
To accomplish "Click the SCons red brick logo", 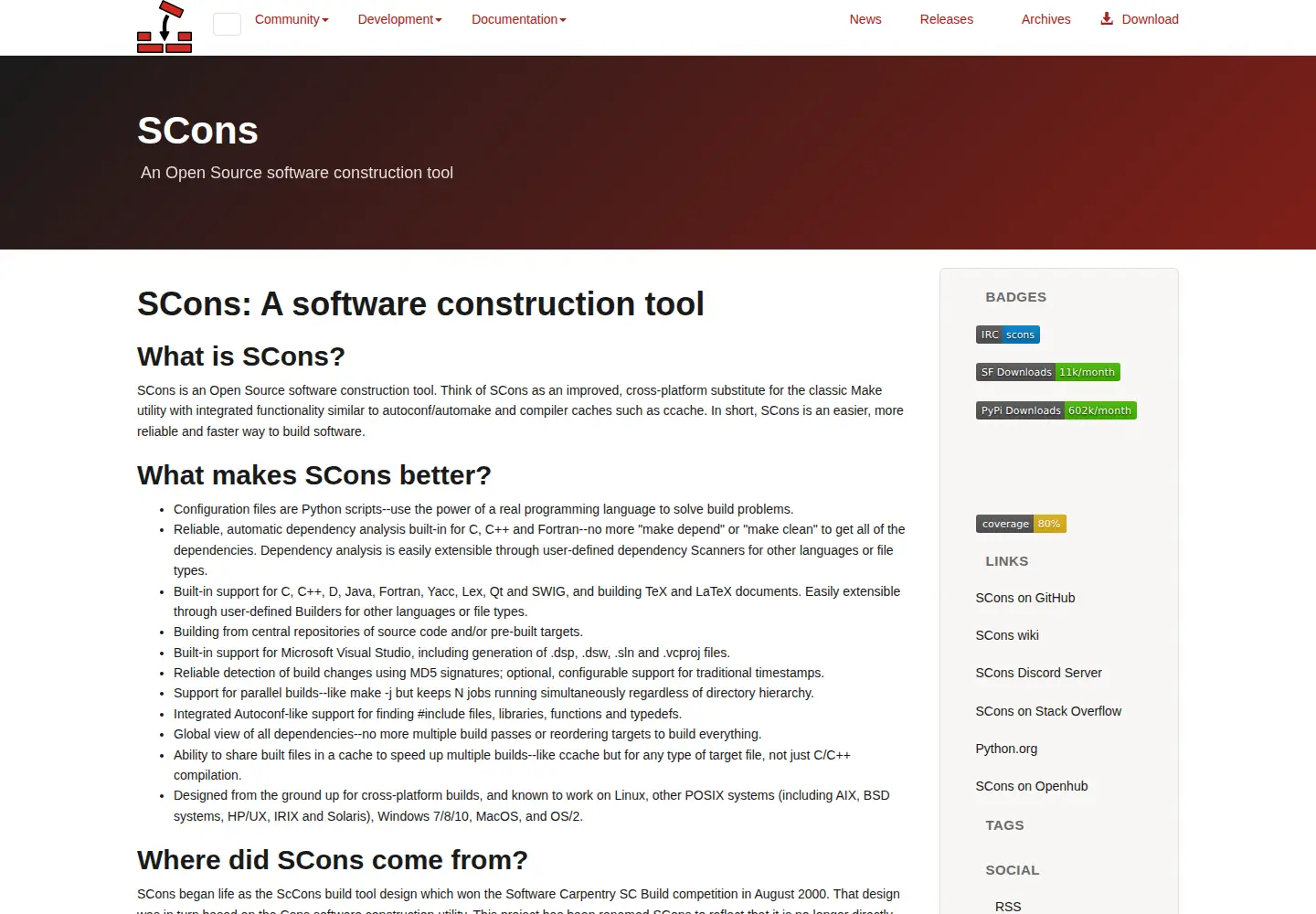I will coord(164,27).
